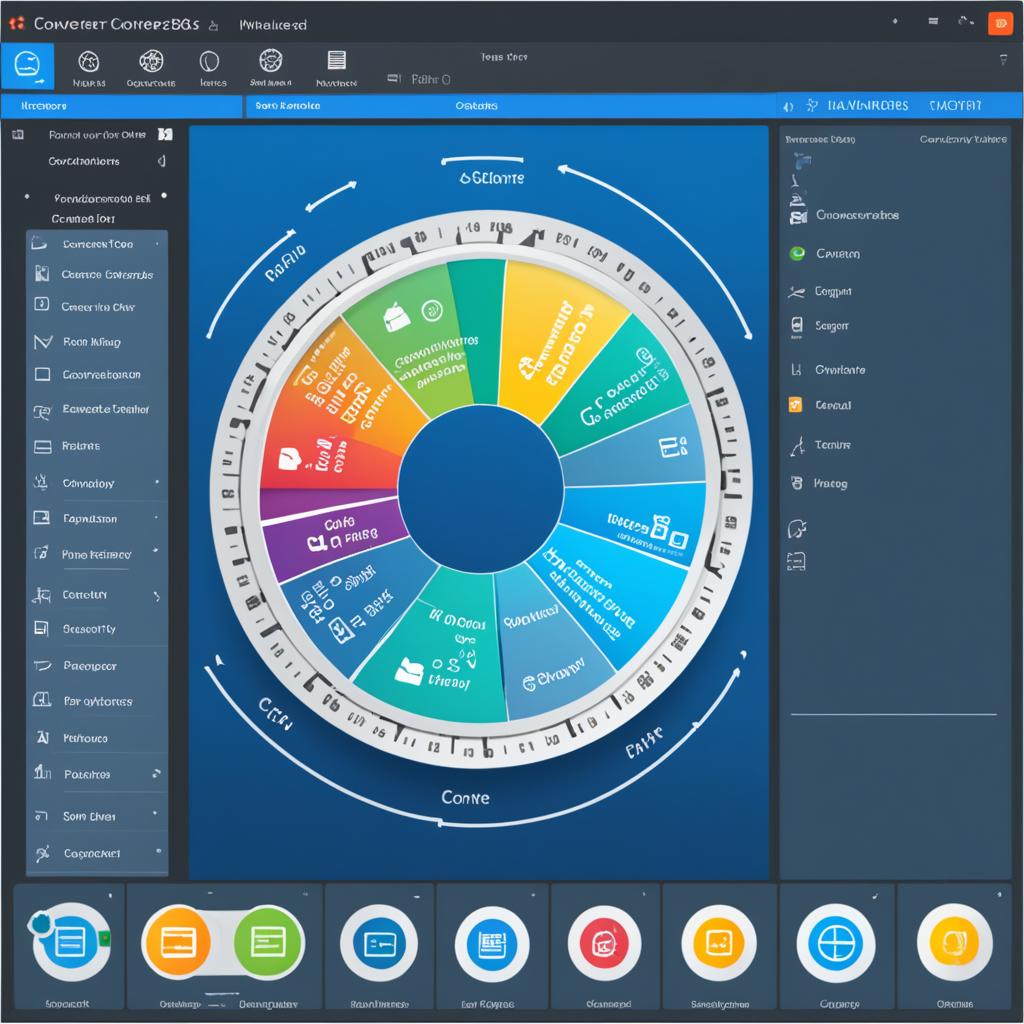Click the small icon beside the second sidebar header
Viewport: 1024px width, 1024px height.
click(161, 161)
